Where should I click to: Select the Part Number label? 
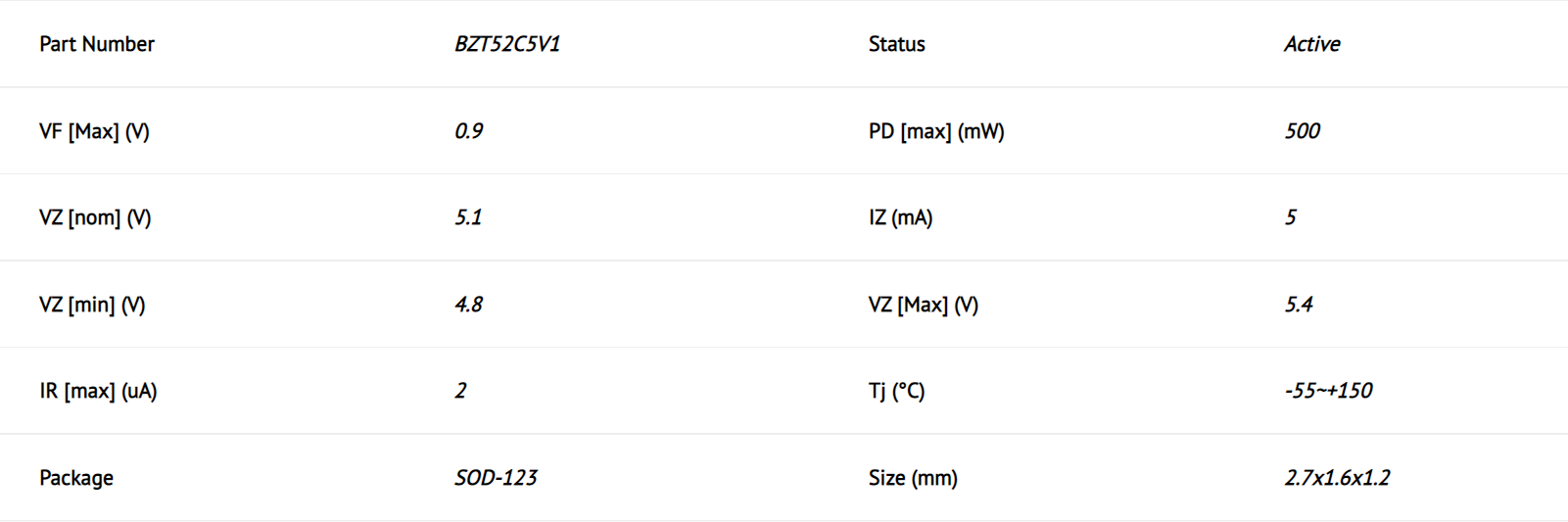97,44
